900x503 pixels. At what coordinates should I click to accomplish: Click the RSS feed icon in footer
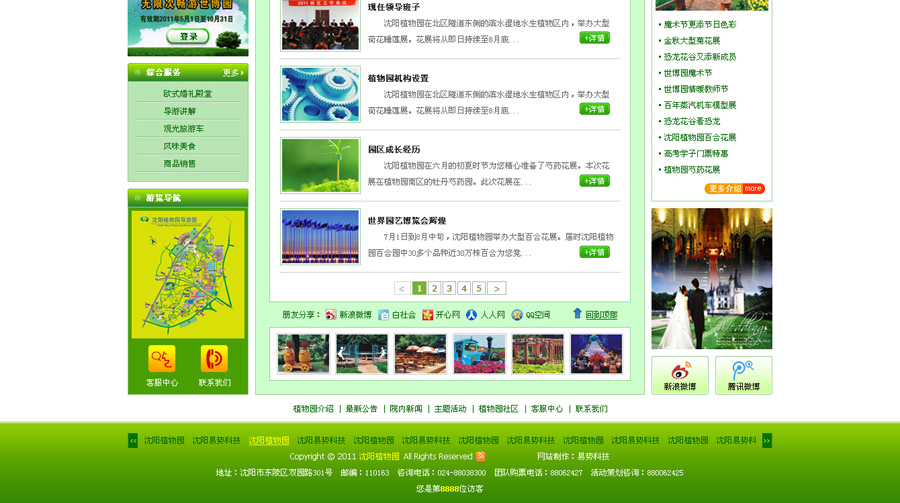[481, 456]
